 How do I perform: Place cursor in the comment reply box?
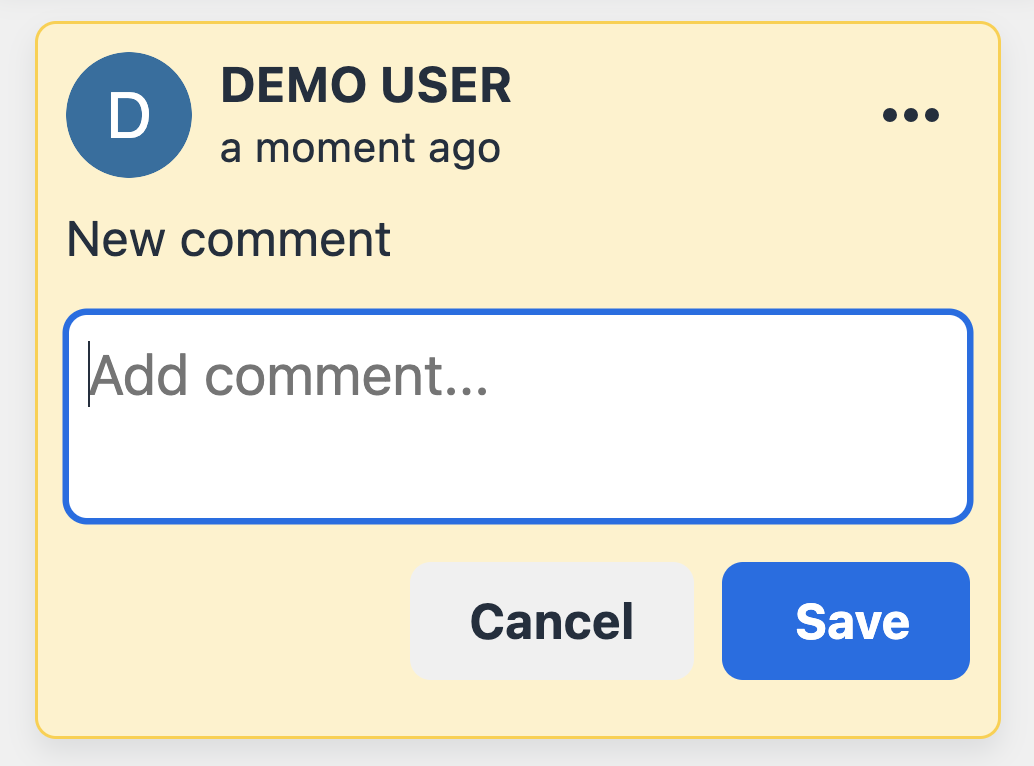(518, 416)
